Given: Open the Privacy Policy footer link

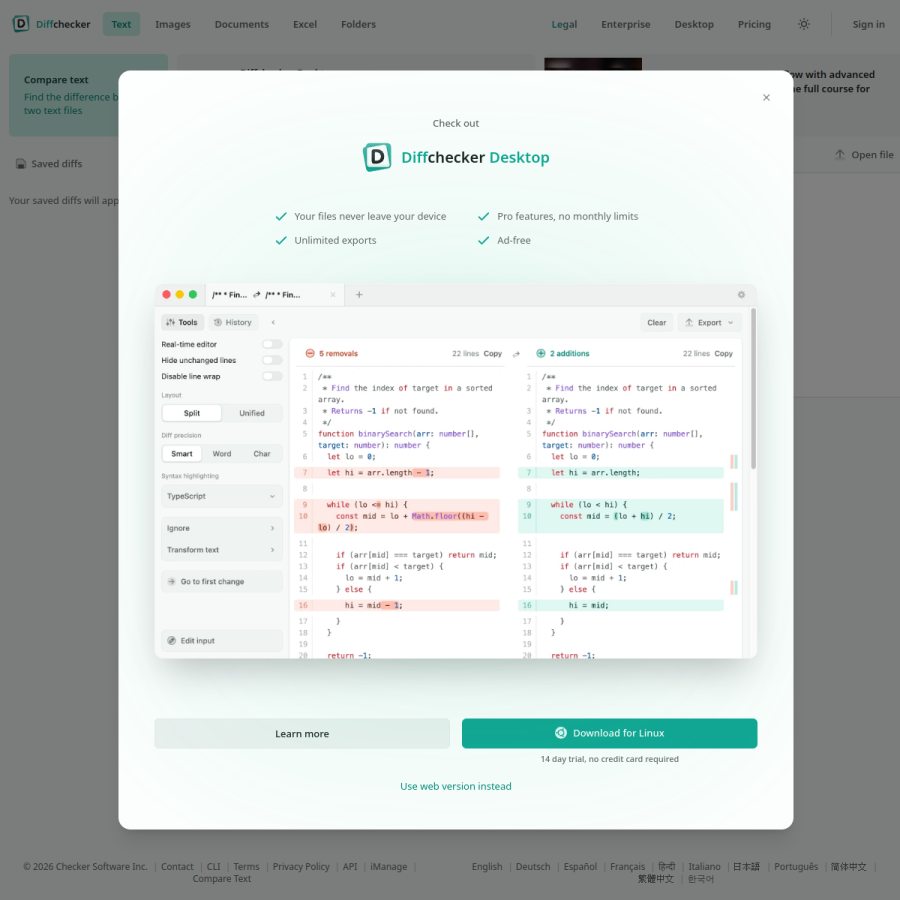Looking at the screenshot, I should (301, 867).
